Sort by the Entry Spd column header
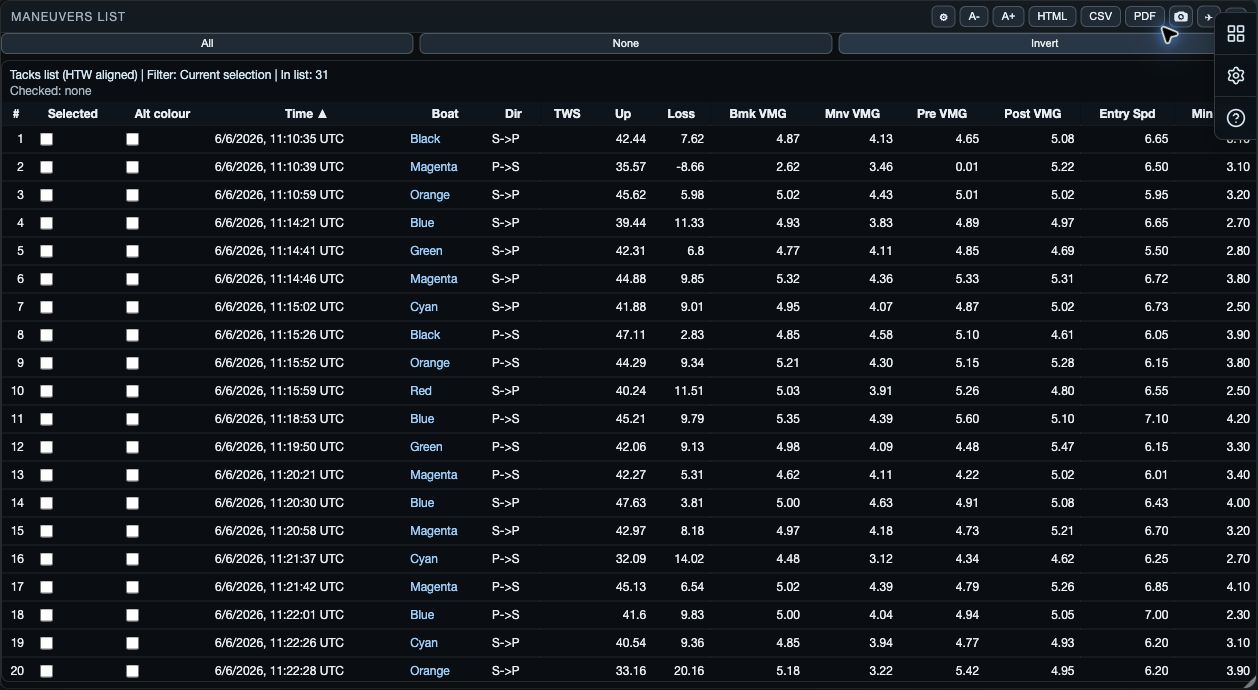The height and width of the screenshot is (690, 1258). point(1127,114)
